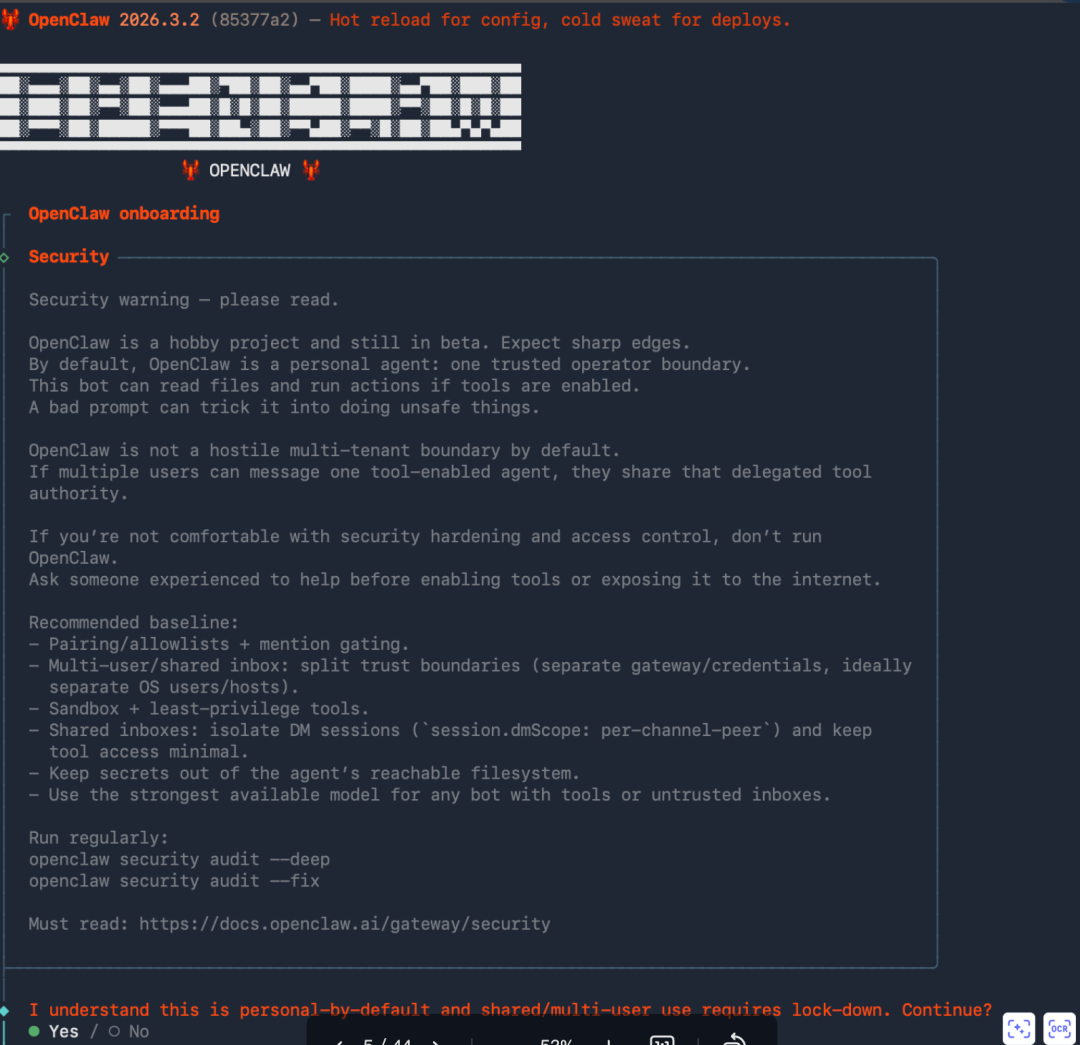Click the 'Recommended baseline:' line

click(x=134, y=622)
